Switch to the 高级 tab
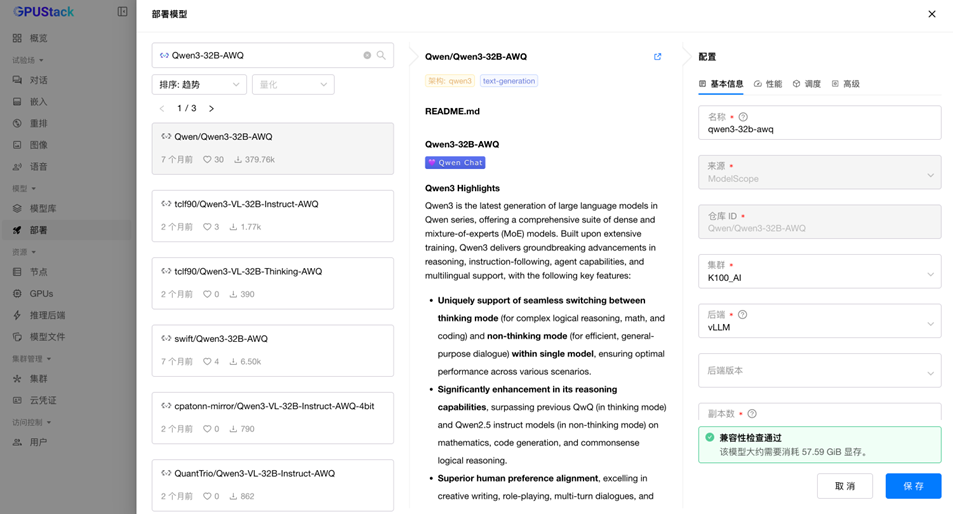The width and height of the screenshot is (953, 514). click(x=846, y=84)
